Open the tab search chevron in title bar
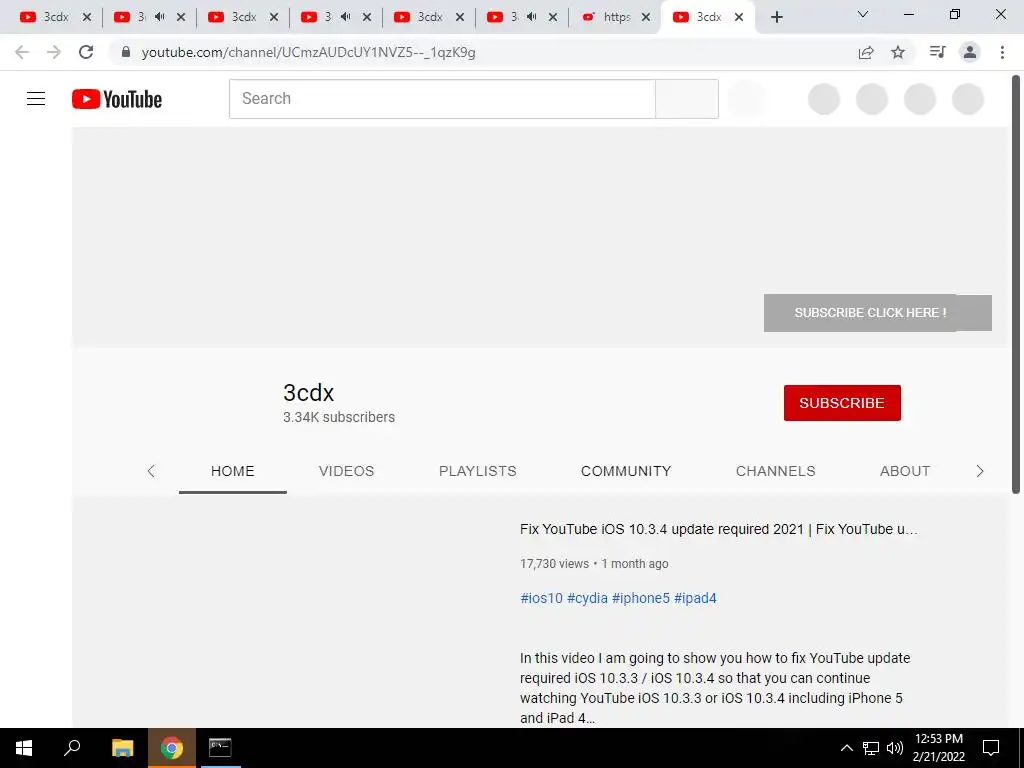This screenshot has width=1024, height=768. [863, 14]
